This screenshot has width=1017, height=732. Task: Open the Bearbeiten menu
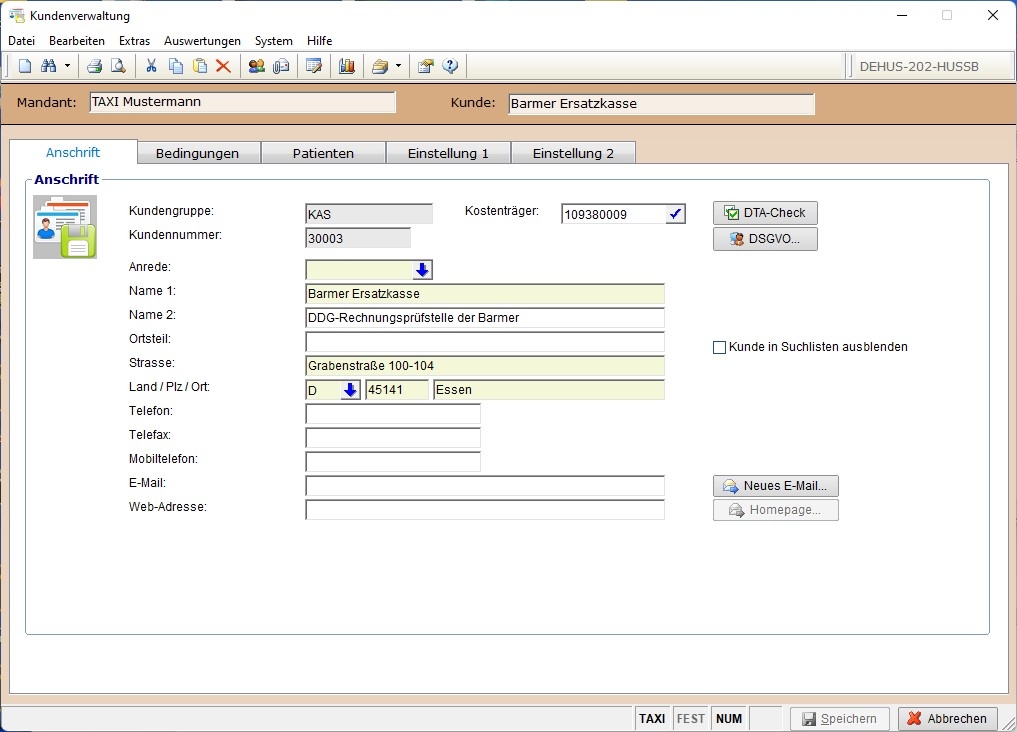click(x=77, y=41)
